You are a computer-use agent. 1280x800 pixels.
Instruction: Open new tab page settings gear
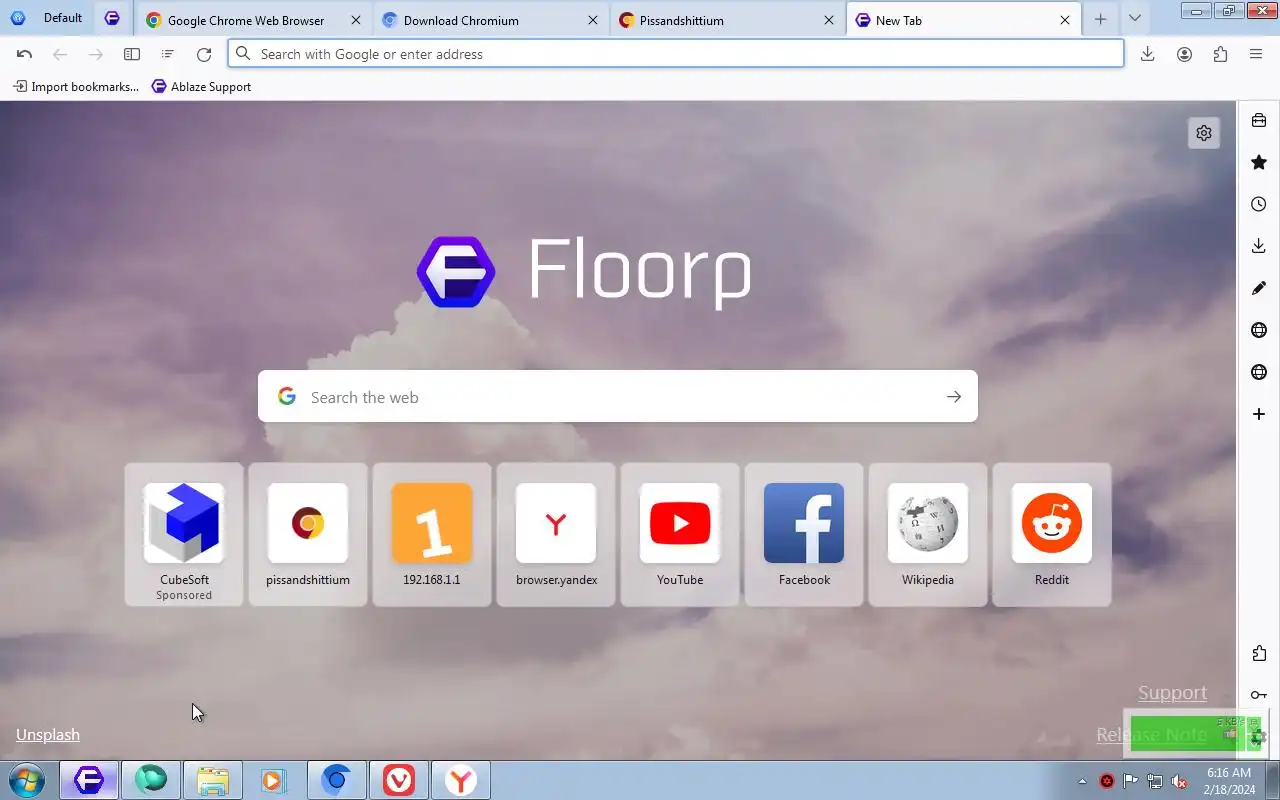(1204, 133)
